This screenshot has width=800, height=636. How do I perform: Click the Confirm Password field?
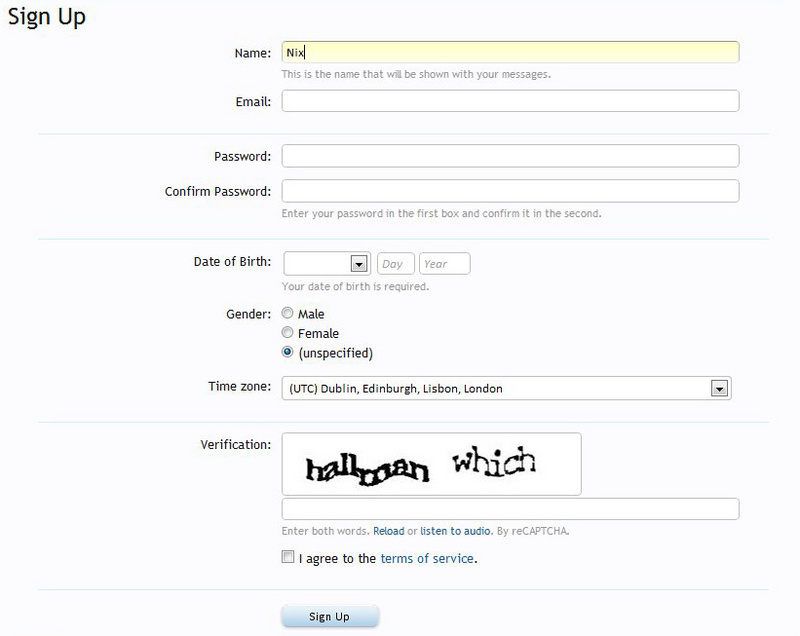pos(510,191)
